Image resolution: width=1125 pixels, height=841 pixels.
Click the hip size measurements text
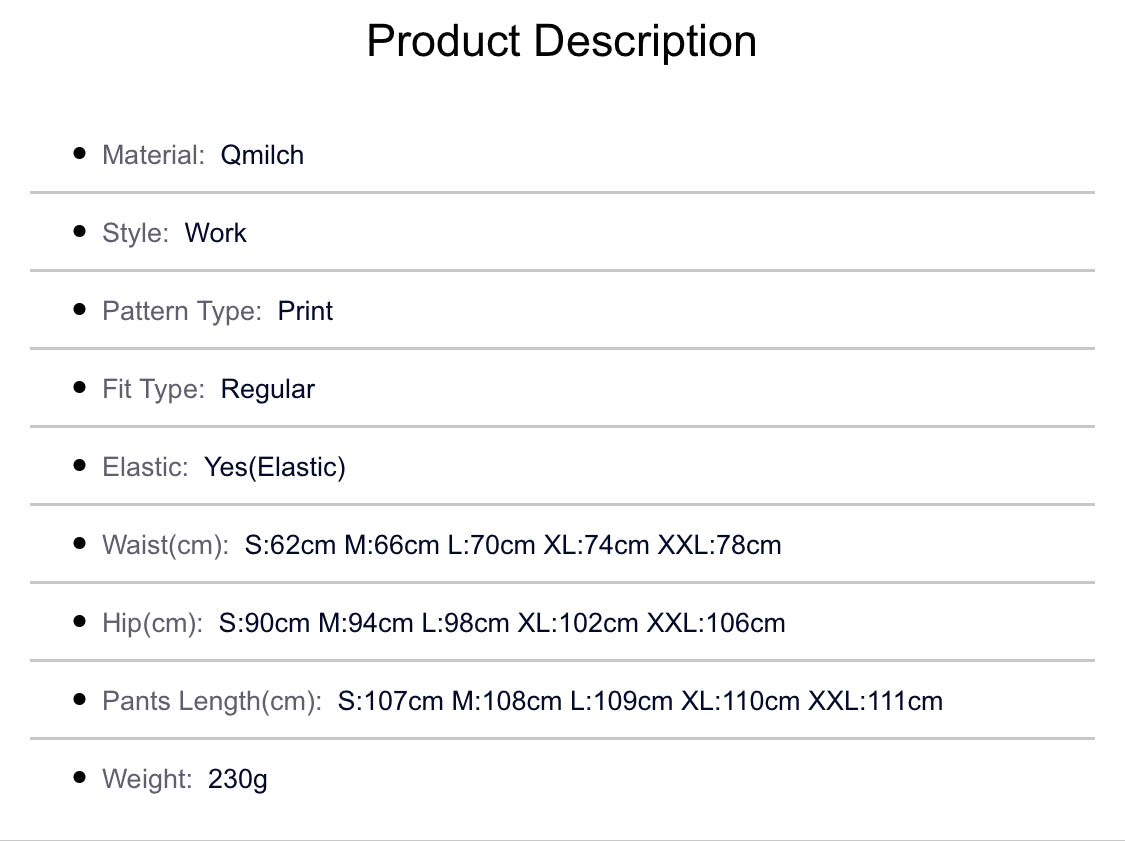(x=502, y=623)
